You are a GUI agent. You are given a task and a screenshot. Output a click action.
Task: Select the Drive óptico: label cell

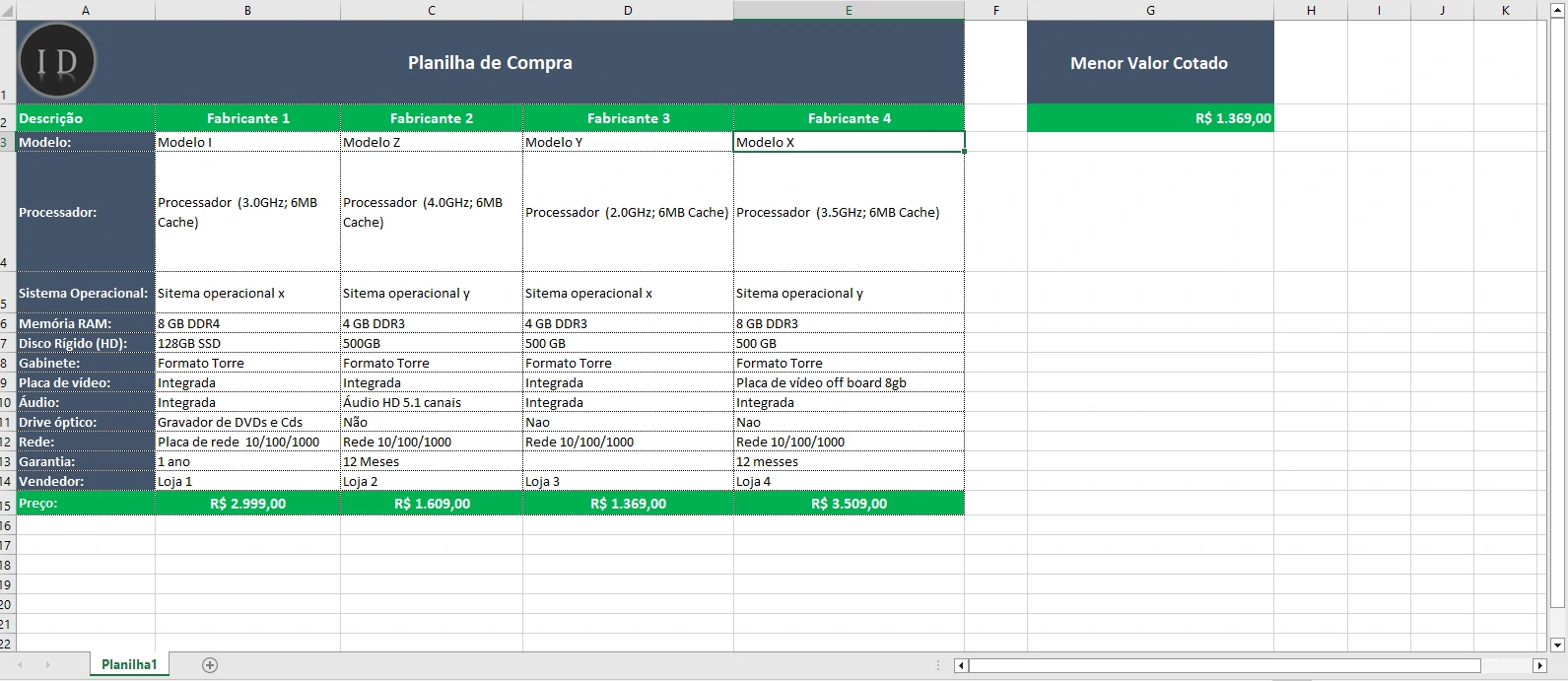[x=86, y=422]
